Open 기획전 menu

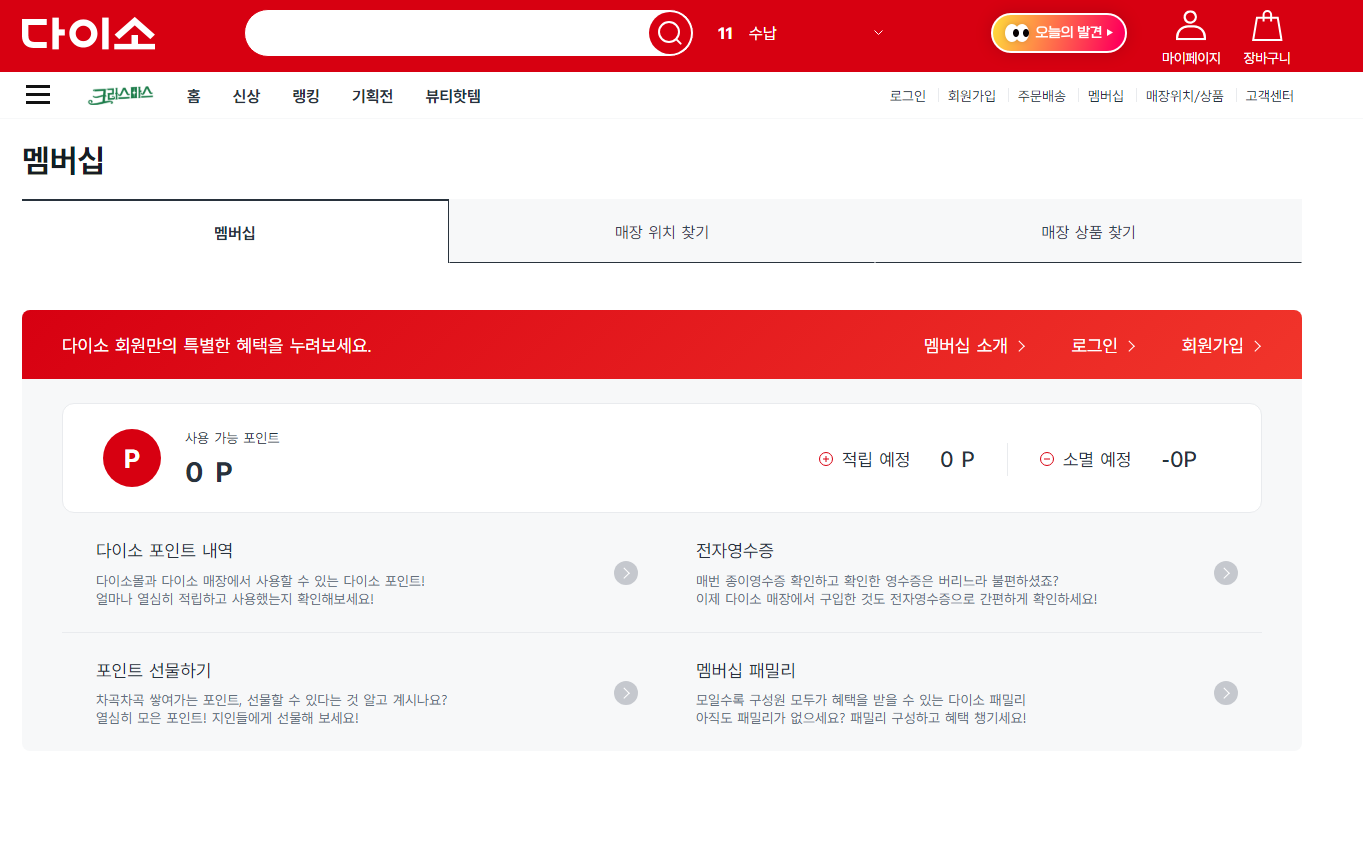pos(373,96)
